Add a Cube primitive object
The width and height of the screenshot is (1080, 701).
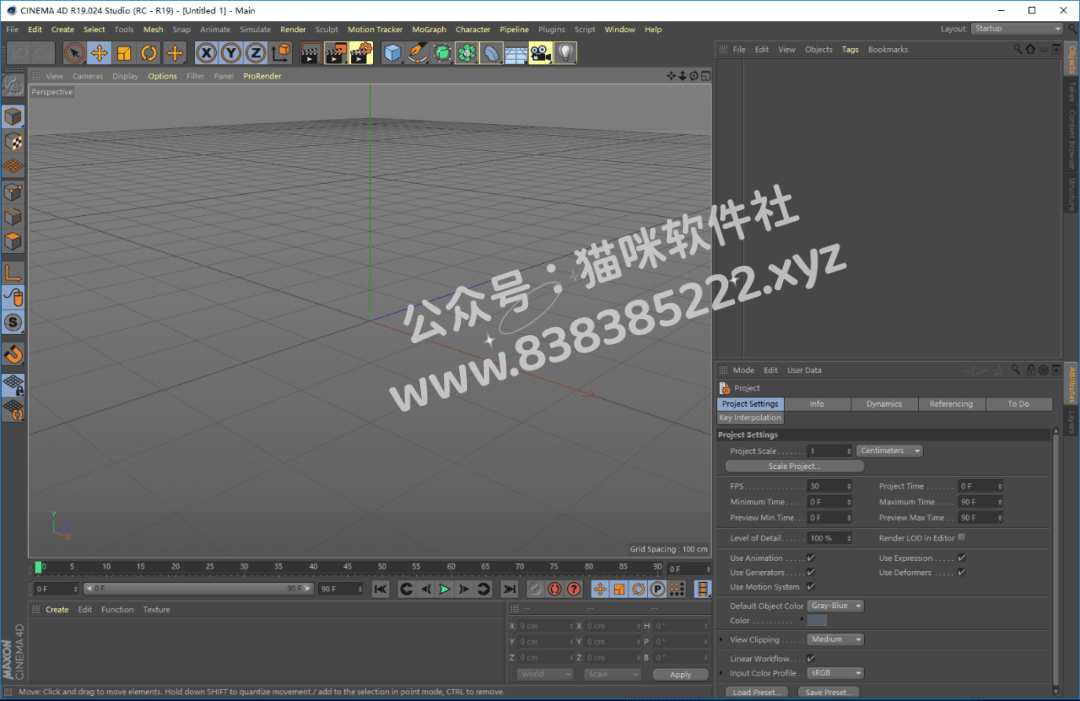pyautogui.click(x=392, y=53)
